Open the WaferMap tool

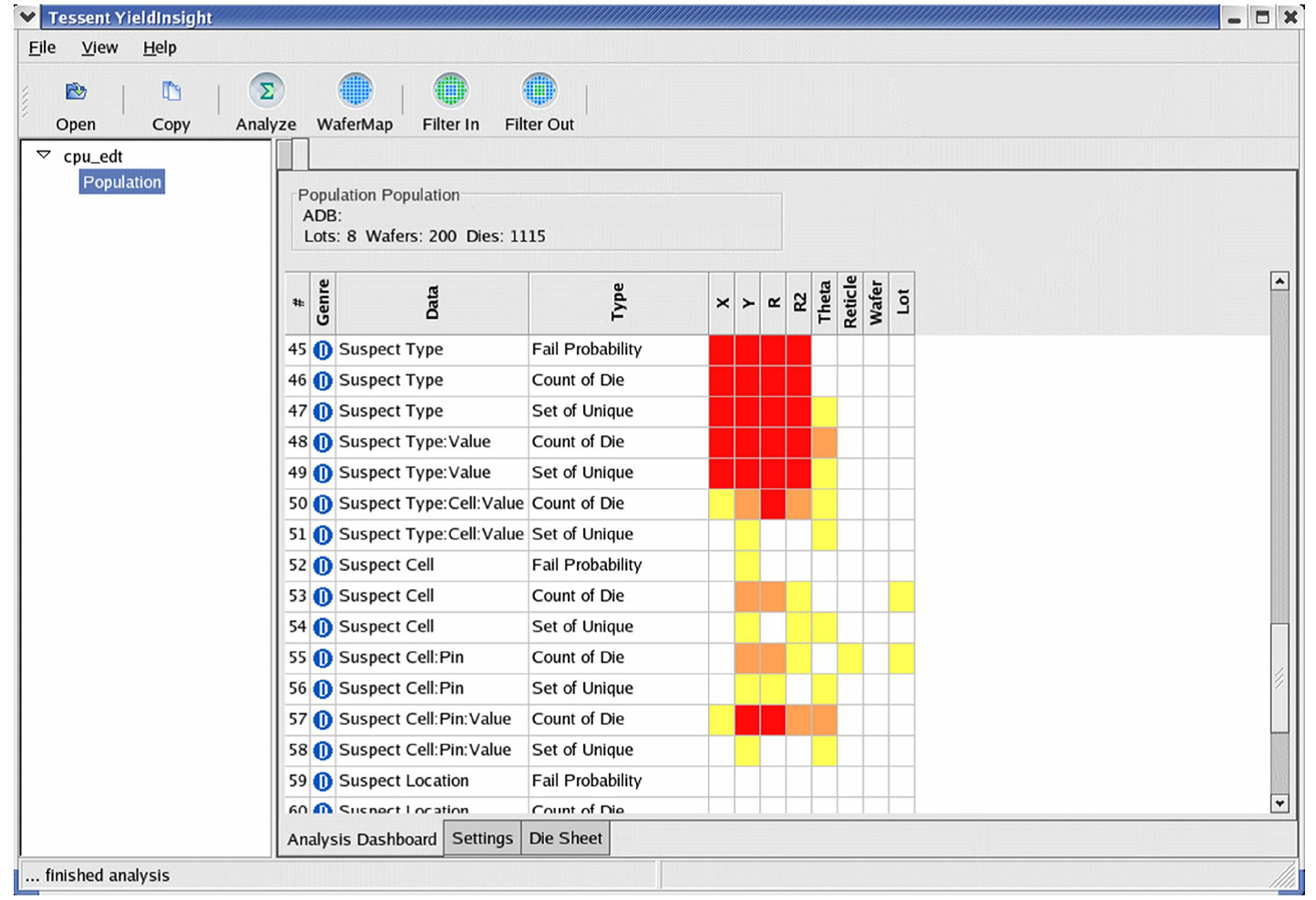pyautogui.click(x=355, y=90)
